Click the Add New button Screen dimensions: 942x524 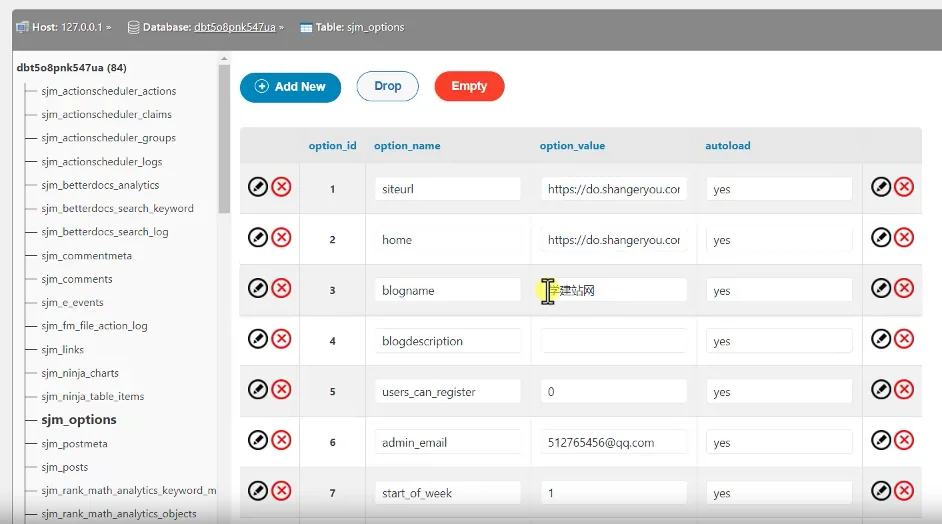click(290, 87)
